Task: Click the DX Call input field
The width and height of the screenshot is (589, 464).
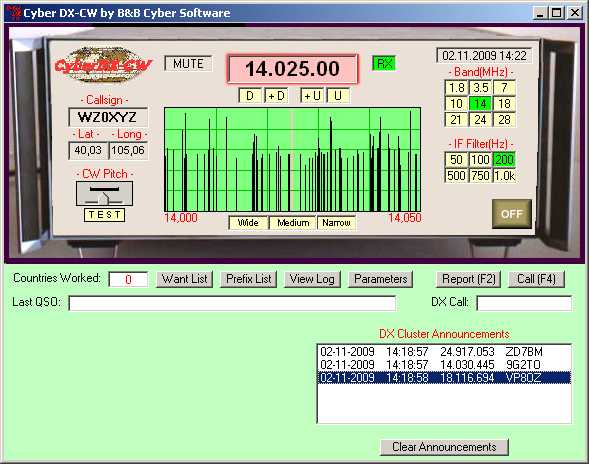Action: pyautogui.click(x=524, y=303)
